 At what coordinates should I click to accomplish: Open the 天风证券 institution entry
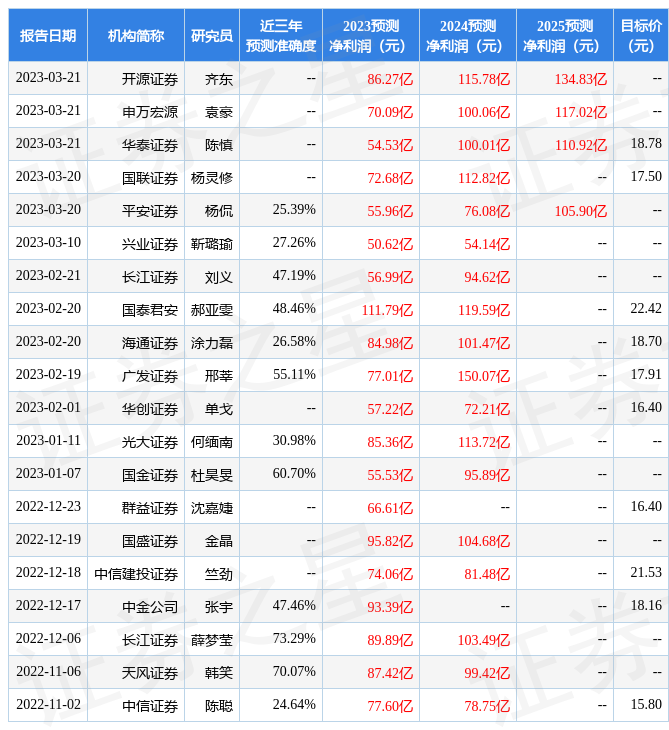pyautogui.click(x=150, y=671)
